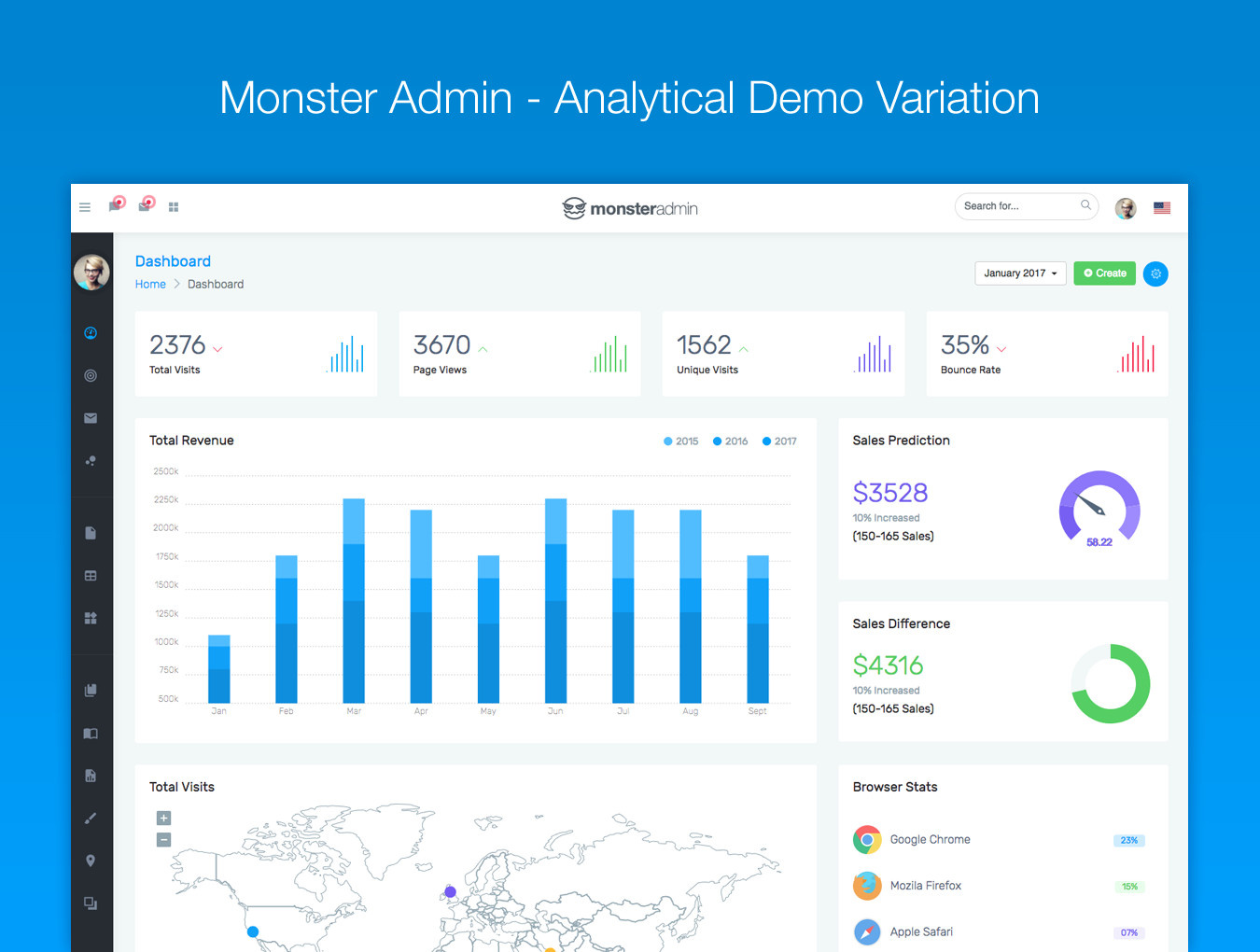This screenshot has height=952, width=1260.
Task: Click the paintbrush sidebar icon
Action: click(91, 819)
